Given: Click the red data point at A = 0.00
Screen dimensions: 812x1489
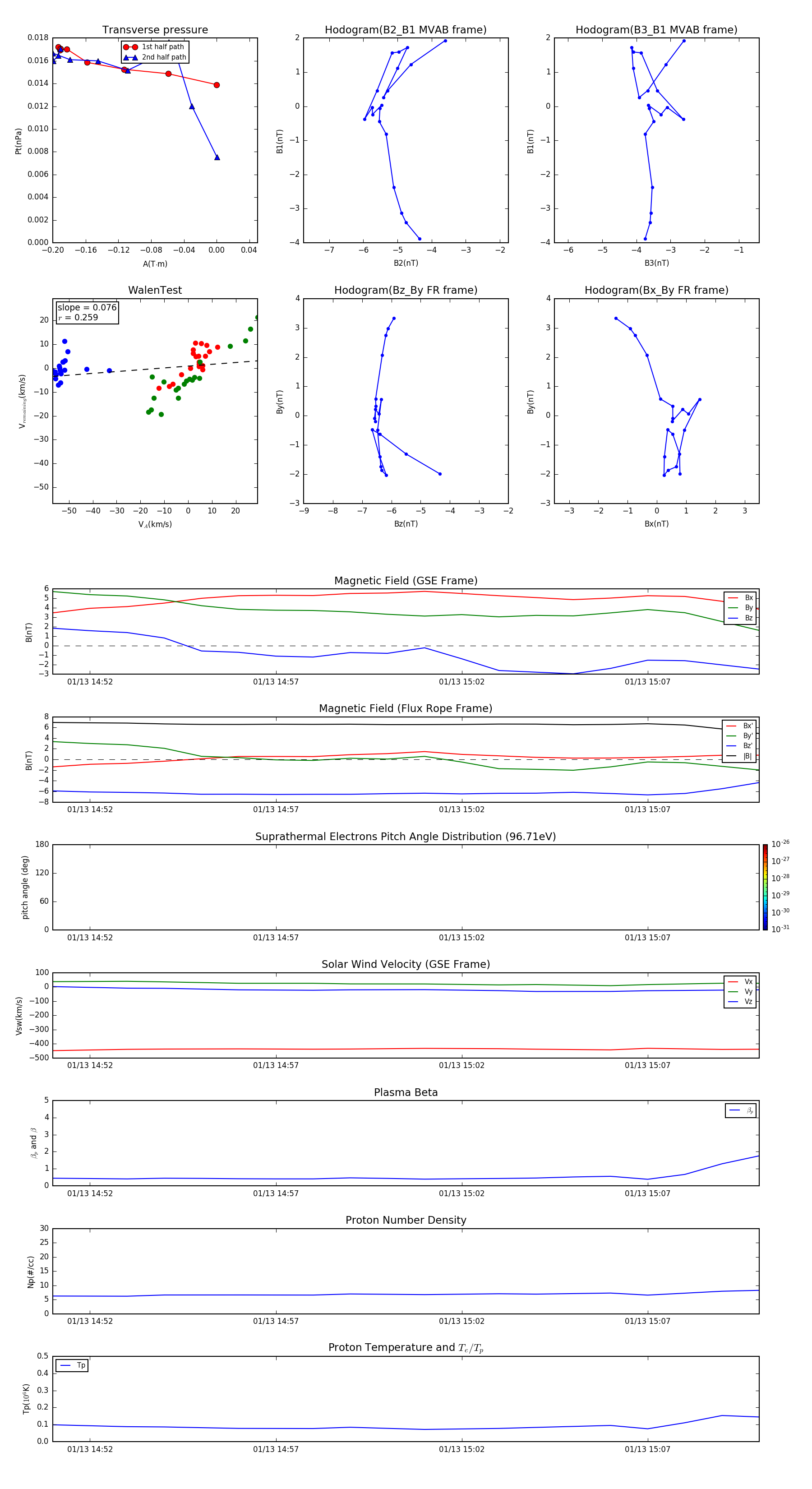Looking at the screenshot, I should pyautogui.click(x=217, y=85).
